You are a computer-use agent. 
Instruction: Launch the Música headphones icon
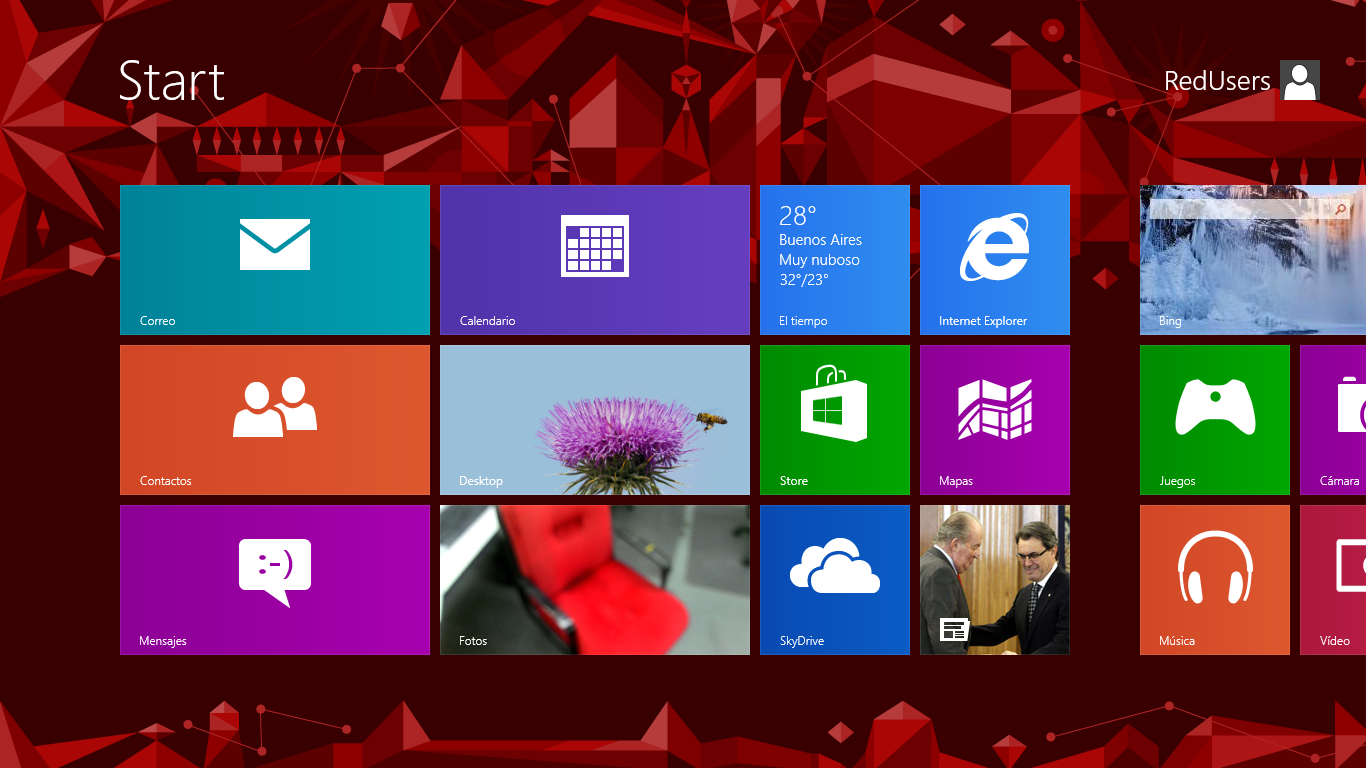pyautogui.click(x=1215, y=567)
